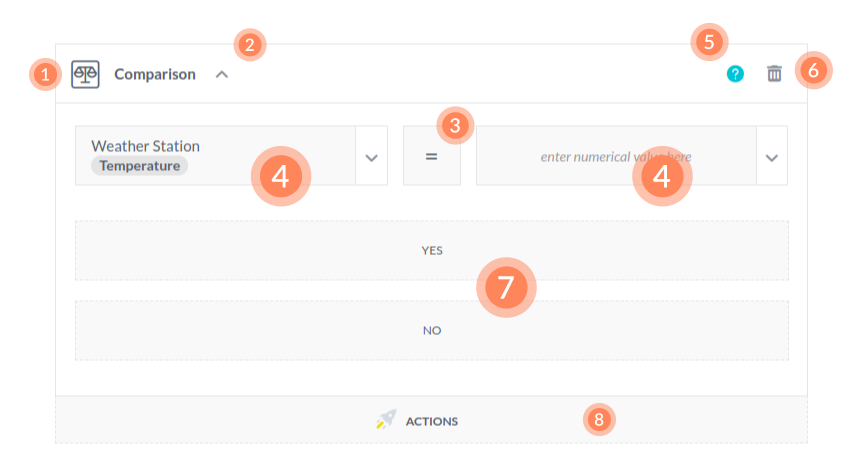The height and width of the screenshot is (468, 850).
Task: Click the Comparison scales icon
Action: [x=85, y=74]
